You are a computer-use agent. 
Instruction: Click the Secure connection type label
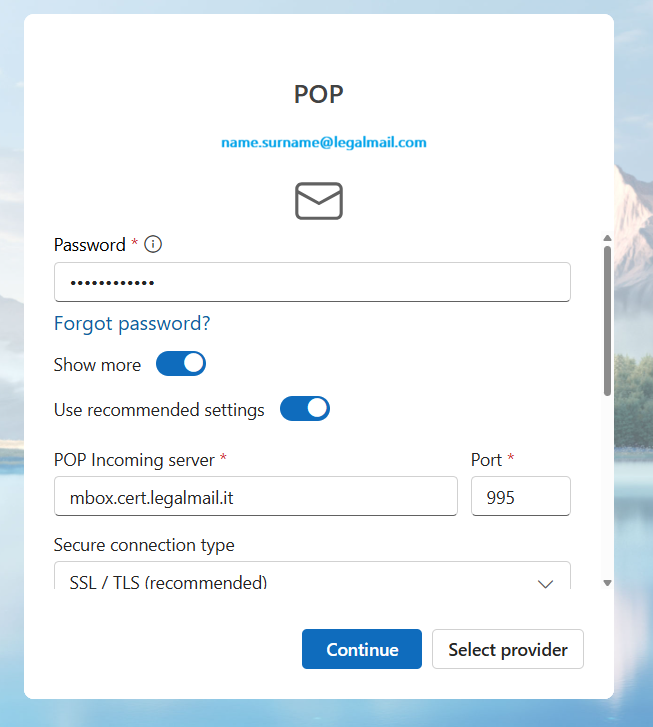(x=143, y=545)
